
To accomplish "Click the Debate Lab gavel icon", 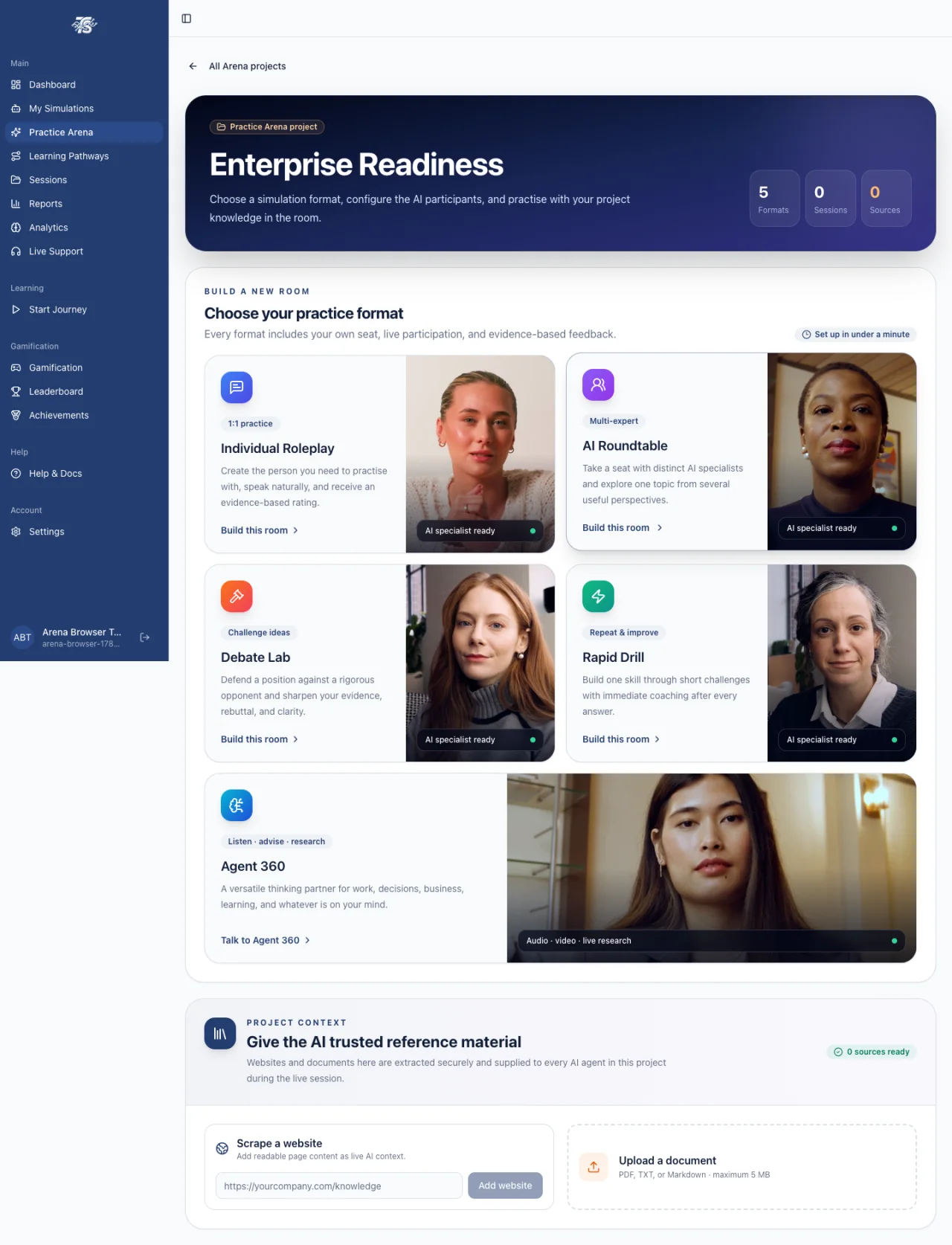I will tap(237, 596).
